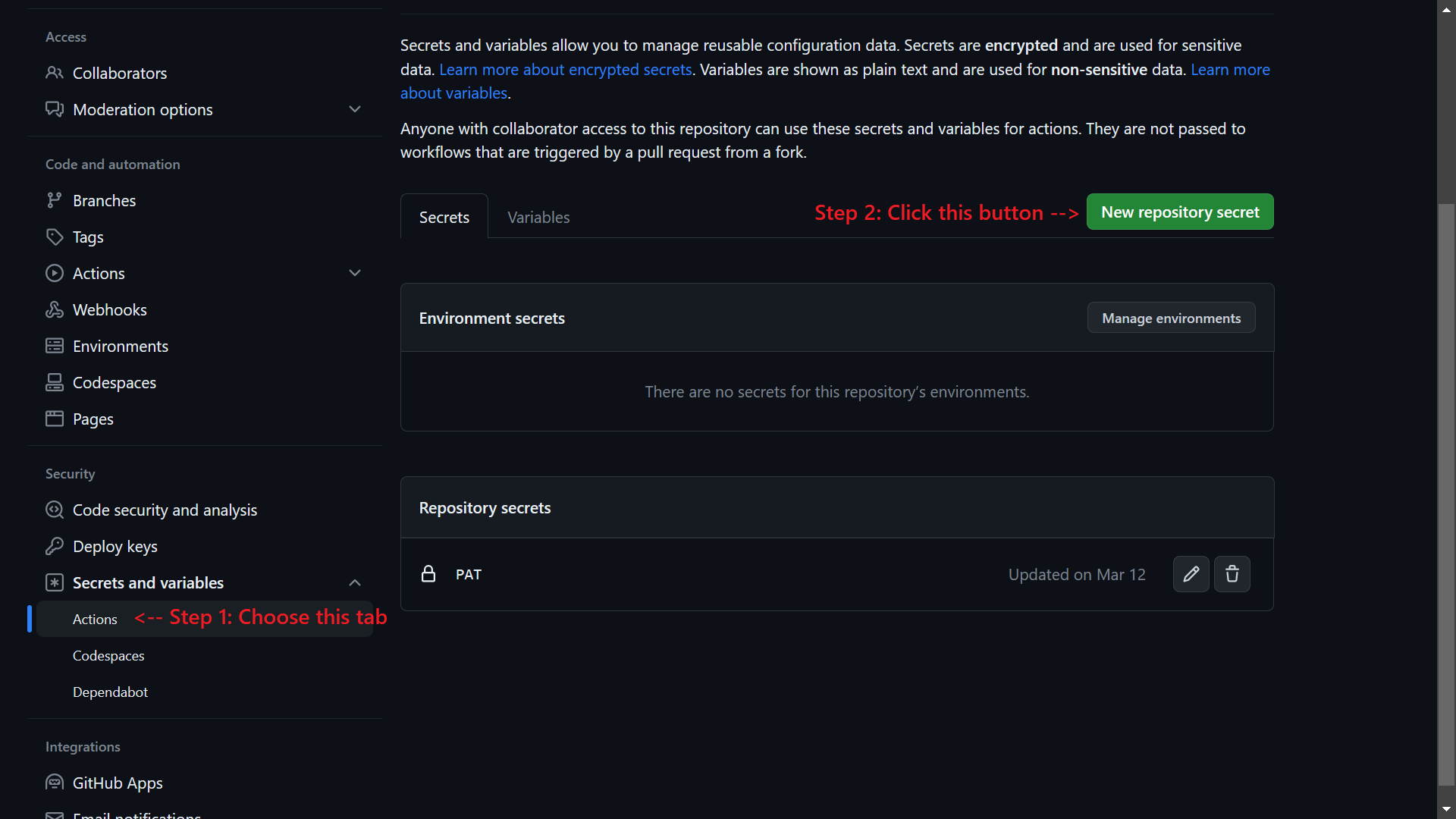This screenshot has width=1456, height=819.
Task: Click the Collaborators people icon
Action: tap(55, 73)
